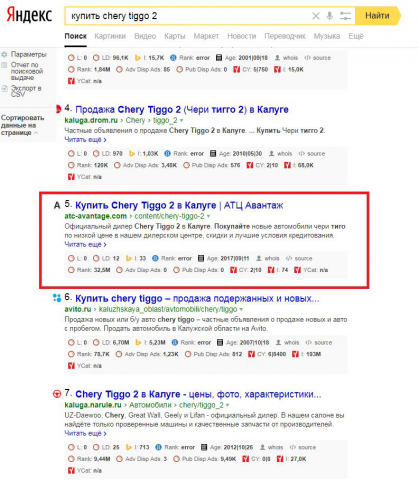Click Age 2017|09|11 archive icon
Image resolution: width=419 pixels, height=480 pixels.
click(x=201, y=258)
